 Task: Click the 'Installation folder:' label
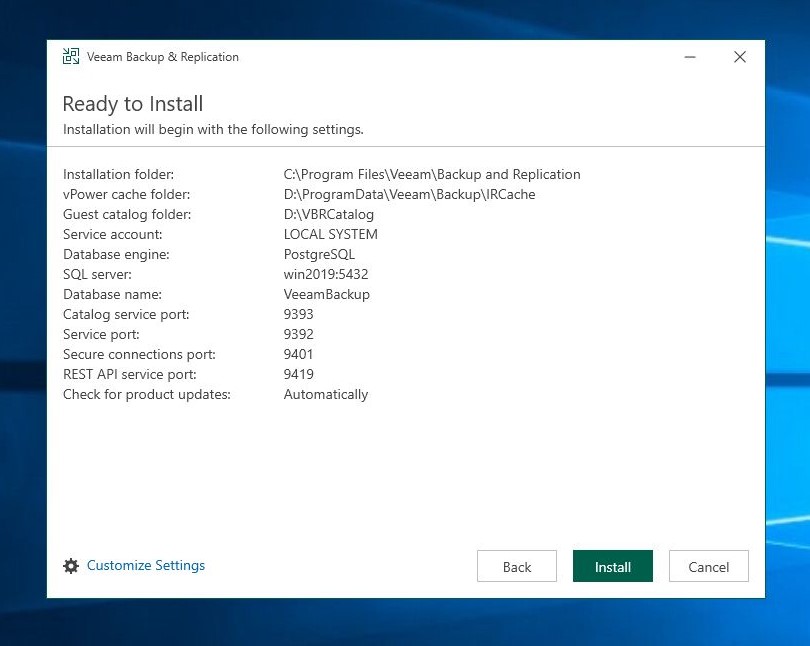coord(118,175)
